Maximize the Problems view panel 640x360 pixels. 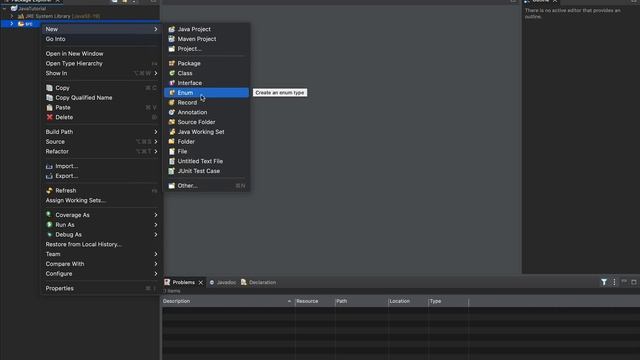coord(633,282)
